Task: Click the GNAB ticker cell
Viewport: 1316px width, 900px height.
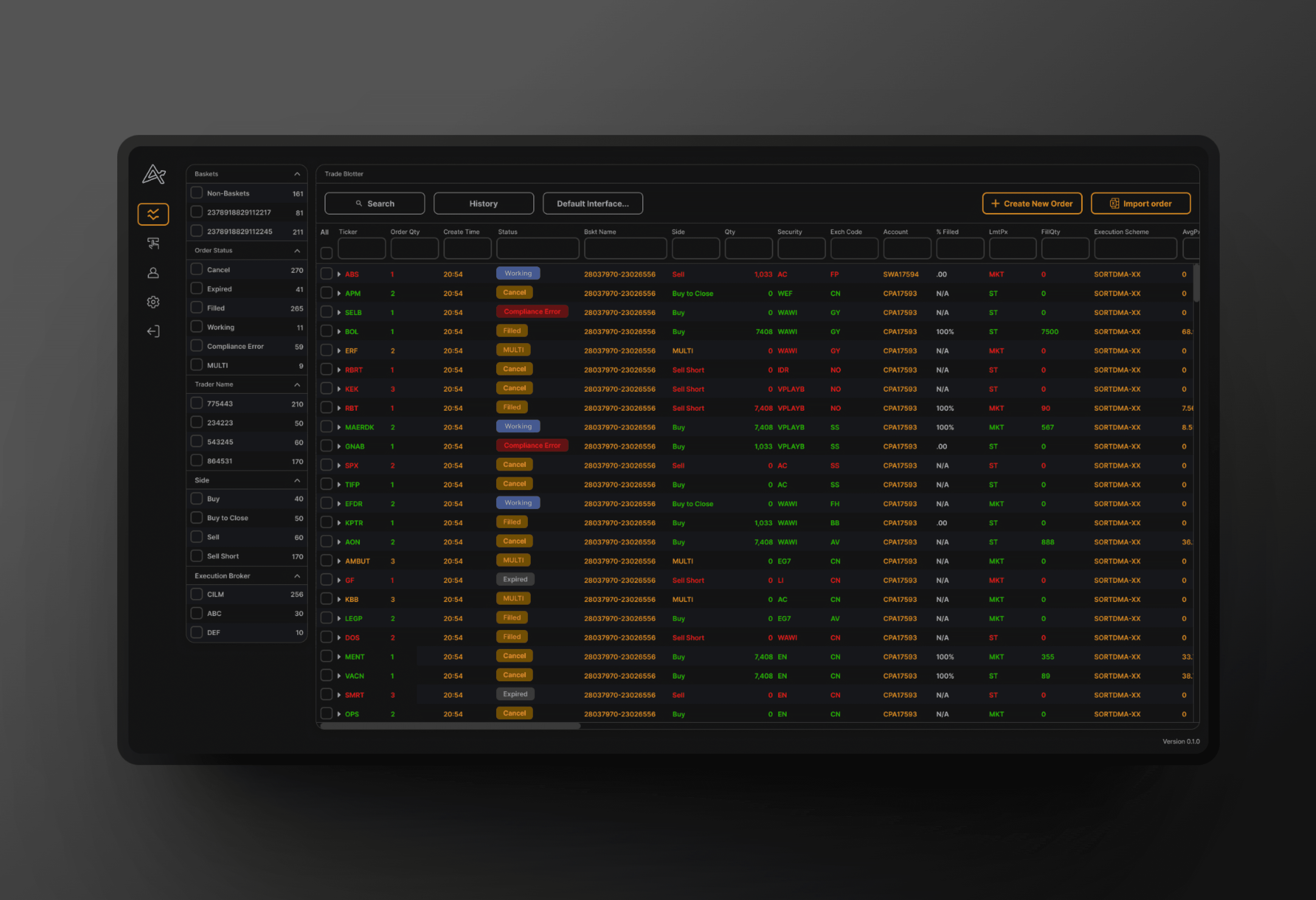Action: (x=354, y=446)
